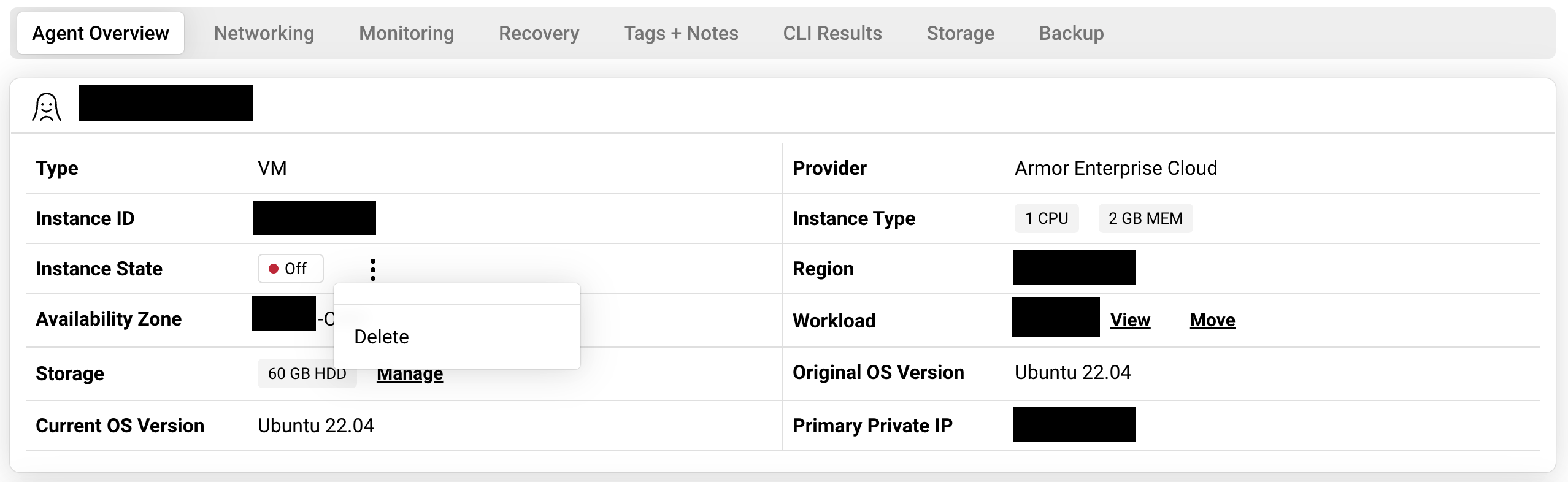Click the View workload link

[x=1130, y=320]
